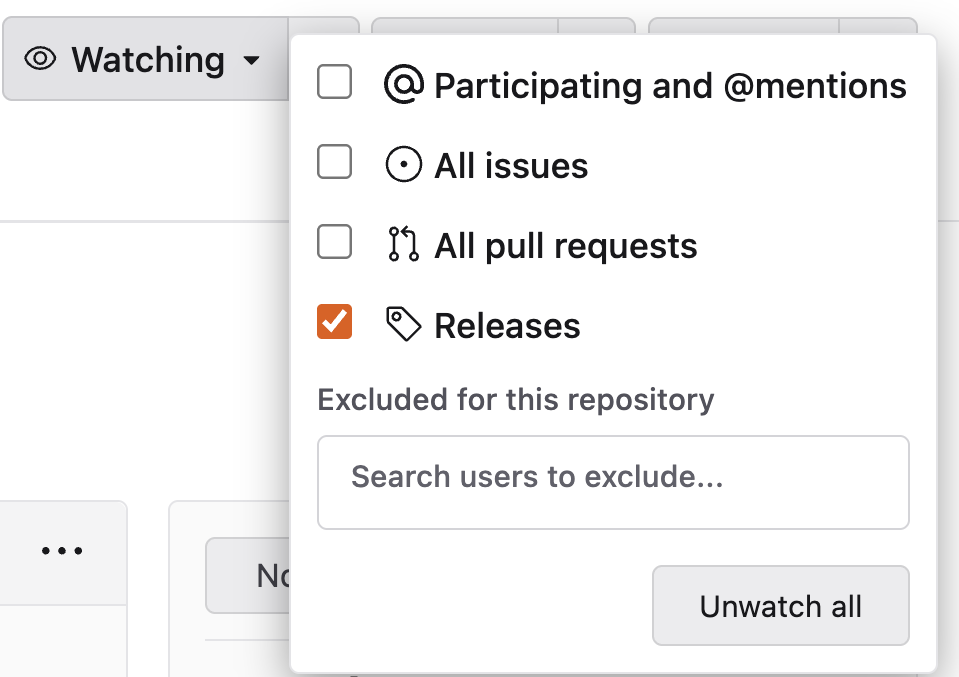Click the All issues circle icon
This screenshot has height=677, width=959.
403,166
